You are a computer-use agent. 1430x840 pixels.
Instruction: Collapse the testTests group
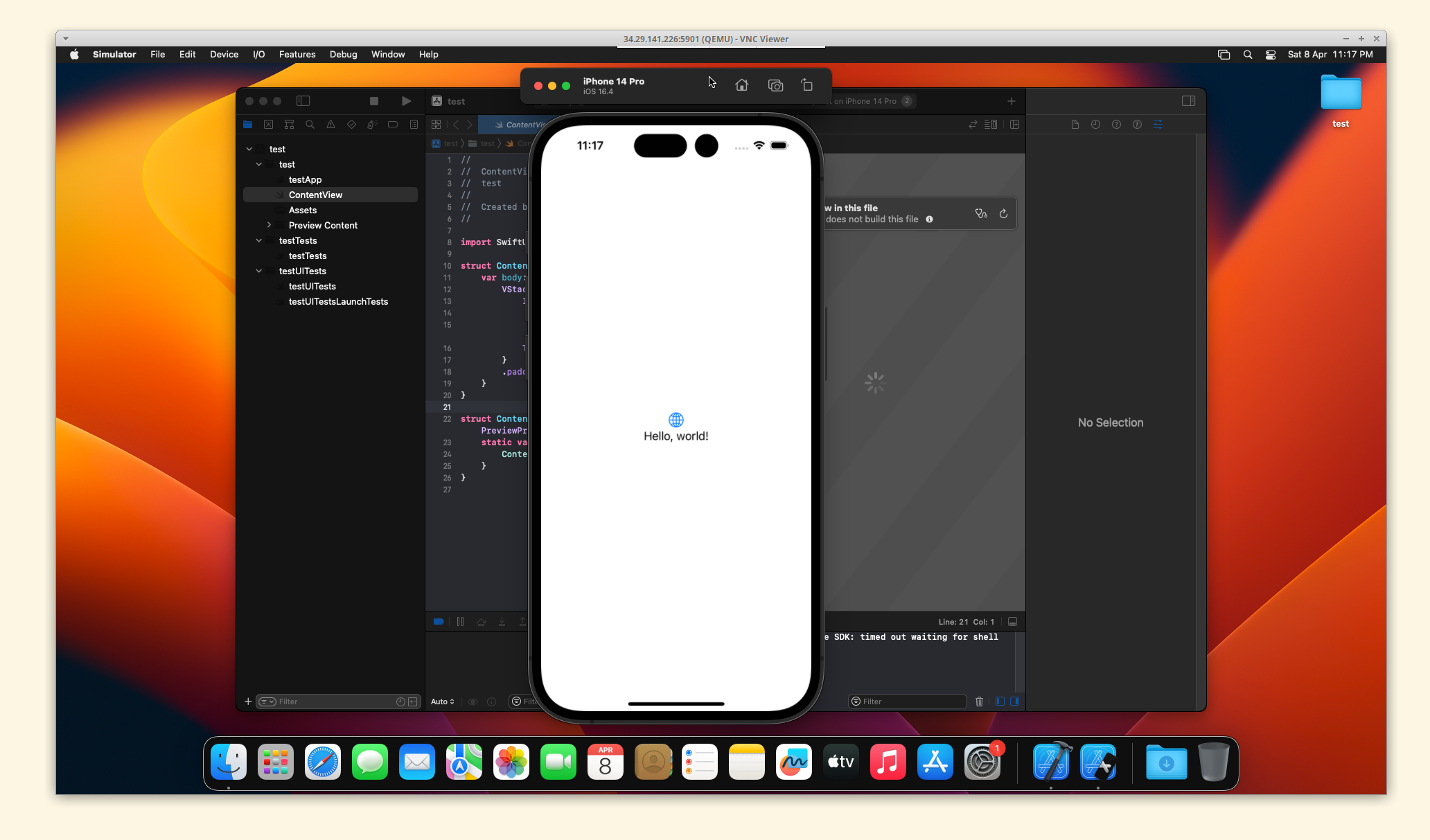(259, 240)
